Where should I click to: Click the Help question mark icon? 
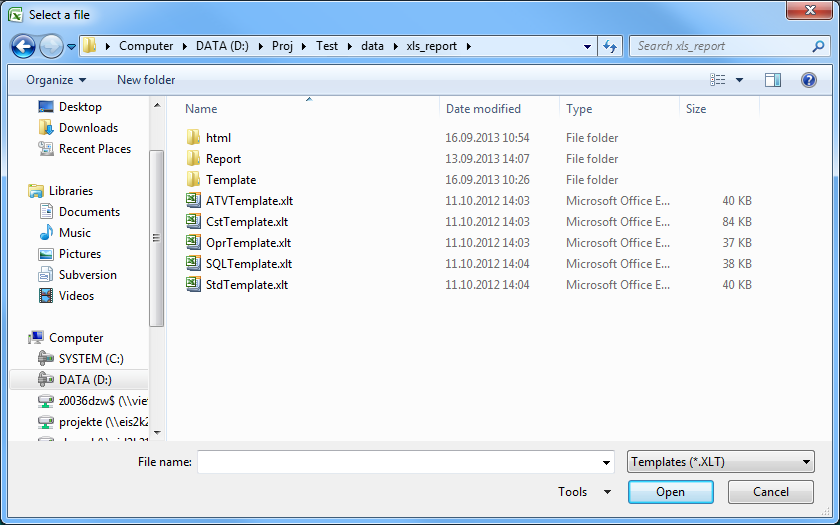[x=808, y=80]
